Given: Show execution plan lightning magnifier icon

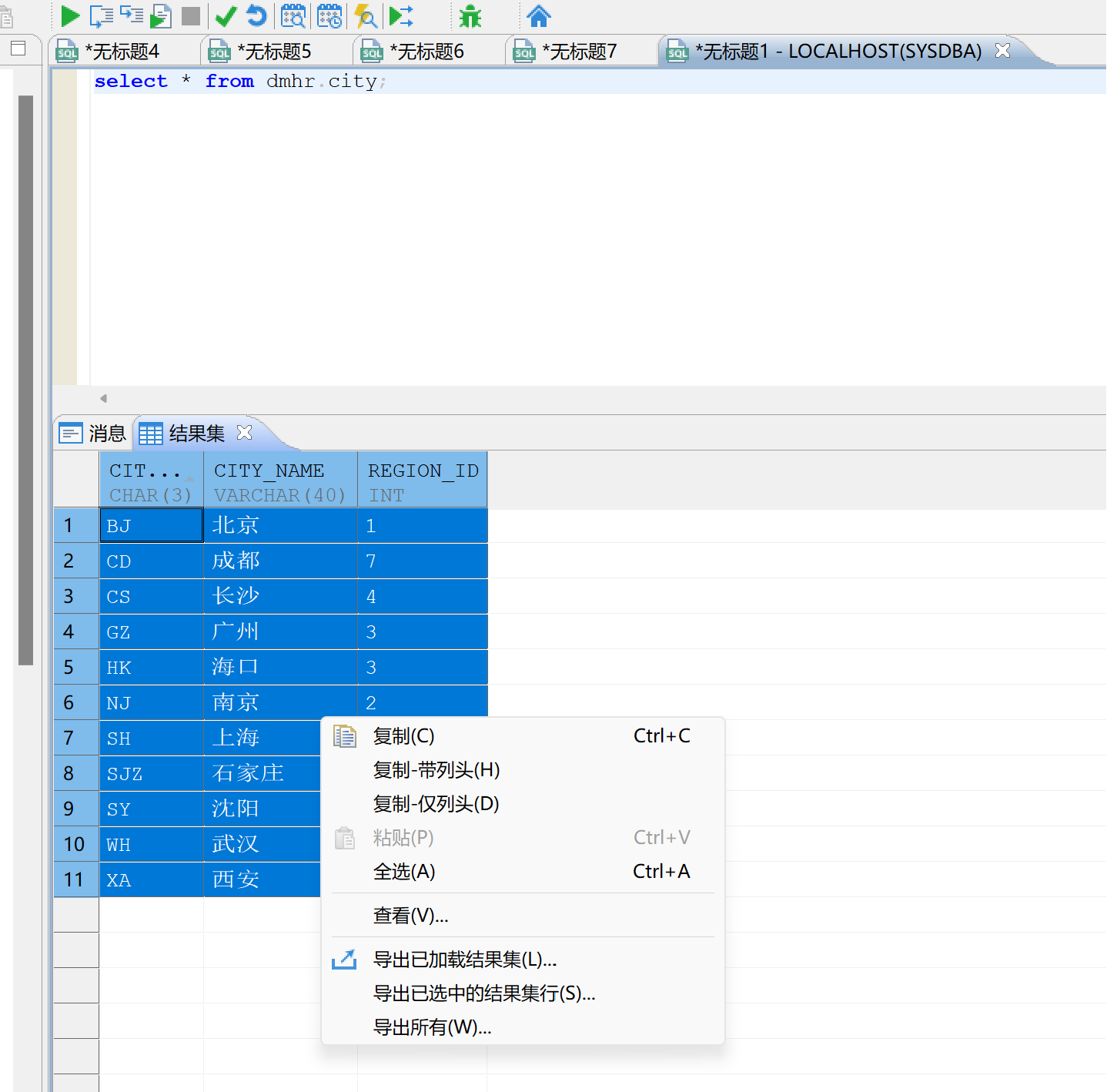Looking at the screenshot, I should [366, 15].
